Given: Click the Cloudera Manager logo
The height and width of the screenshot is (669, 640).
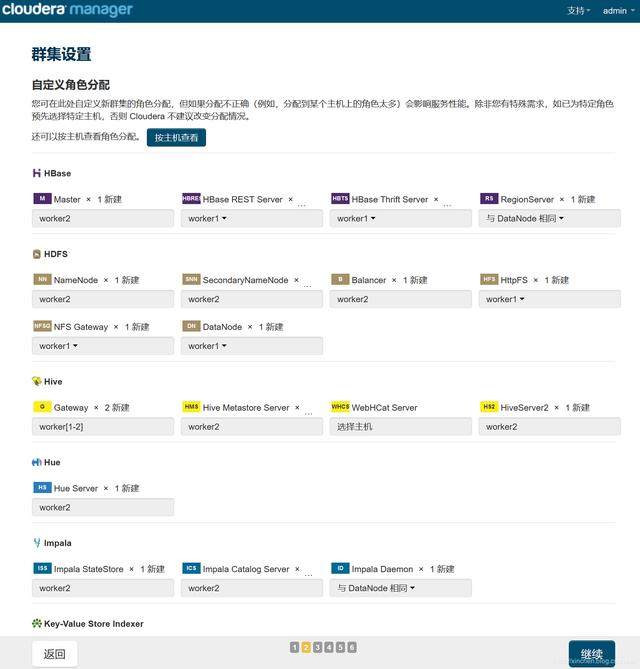Looking at the screenshot, I should coord(67,9).
